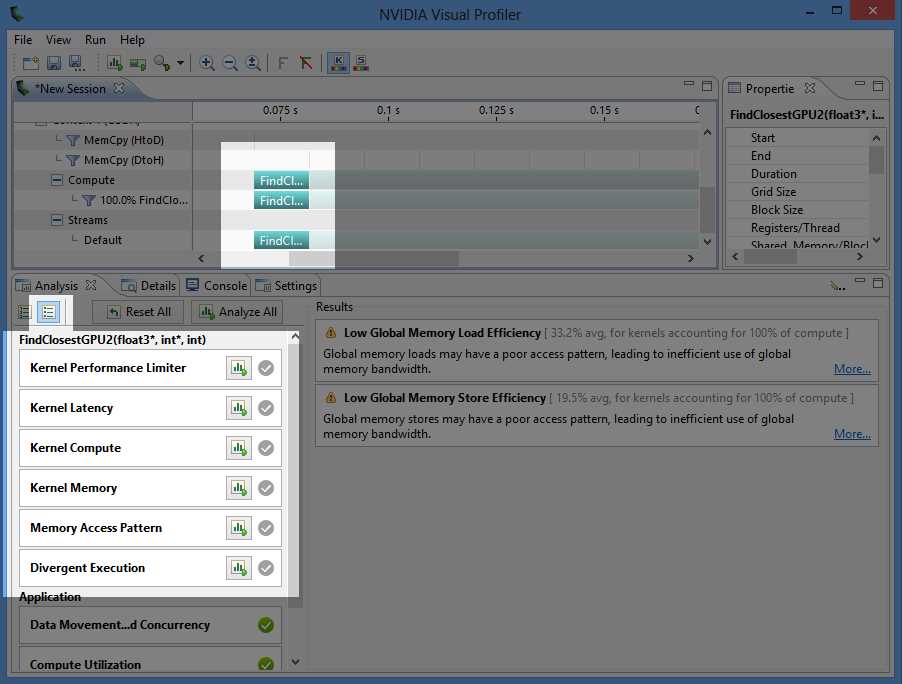Select the FindCl... block in Default stream row
This screenshot has height=684, width=902.
(x=281, y=240)
